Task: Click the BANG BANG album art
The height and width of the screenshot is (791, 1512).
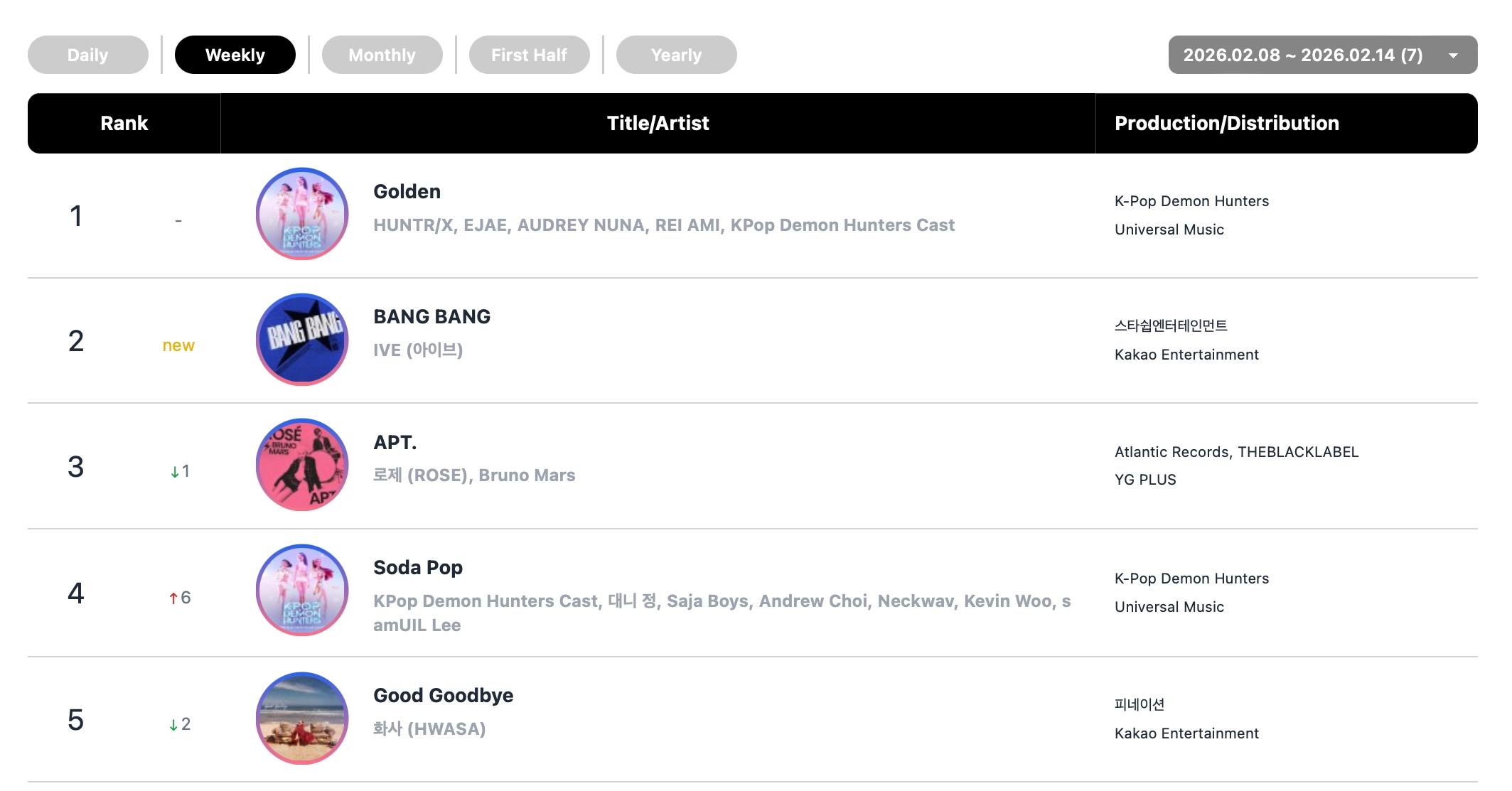Action: [302, 340]
